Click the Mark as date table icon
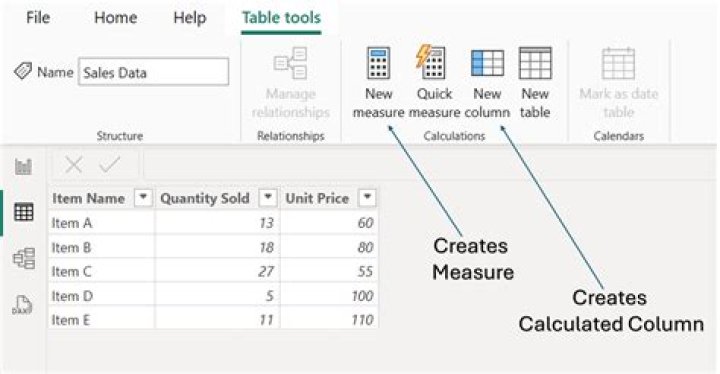The width and height of the screenshot is (720, 374). pyautogui.click(x=619, y=63)
